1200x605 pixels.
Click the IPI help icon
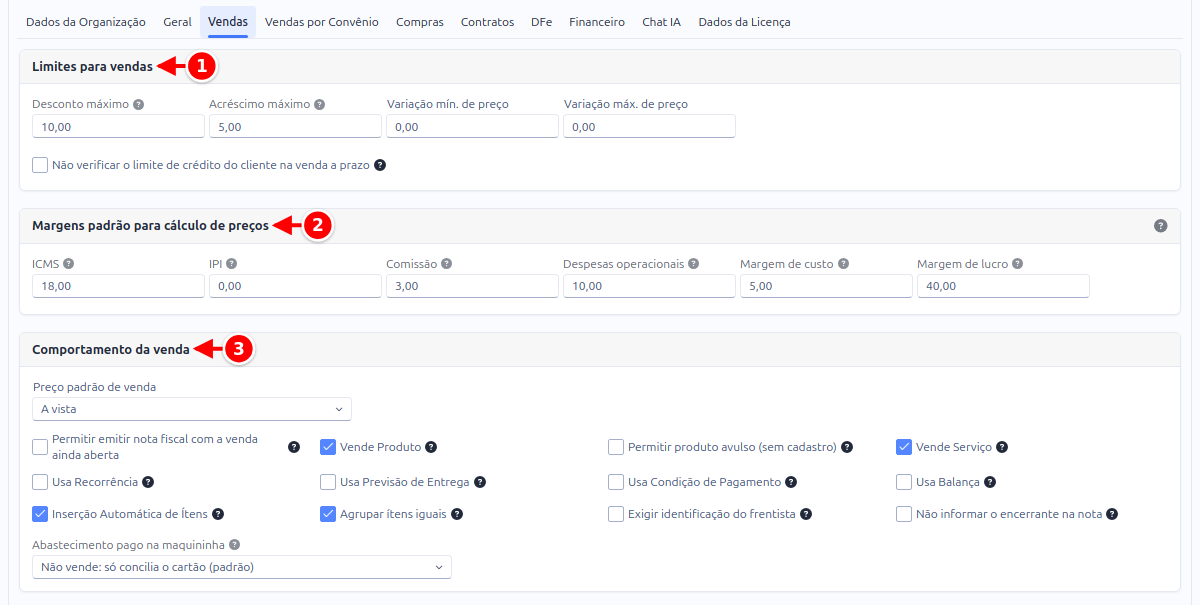(x=231, y=264)
